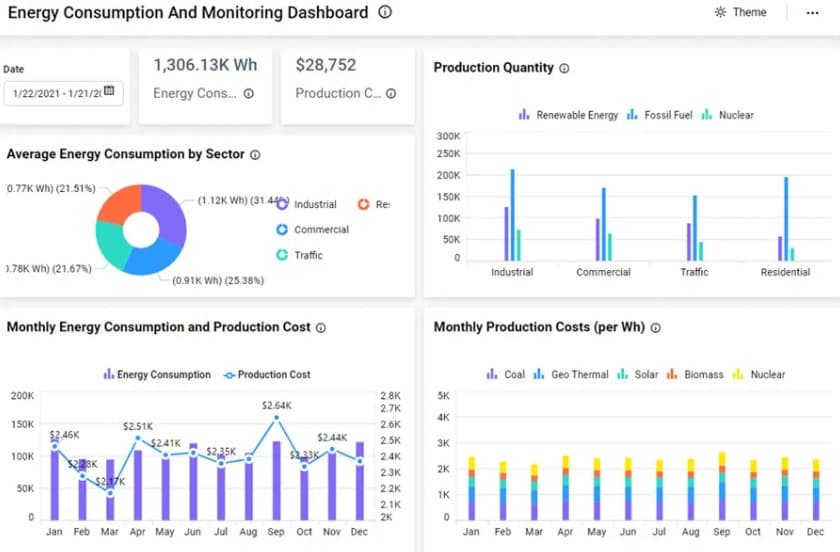Toggle the Fossil Fuel legend series
Viewport: 840px width, 552px height.
pyautogui.click(x=659, y=115)
